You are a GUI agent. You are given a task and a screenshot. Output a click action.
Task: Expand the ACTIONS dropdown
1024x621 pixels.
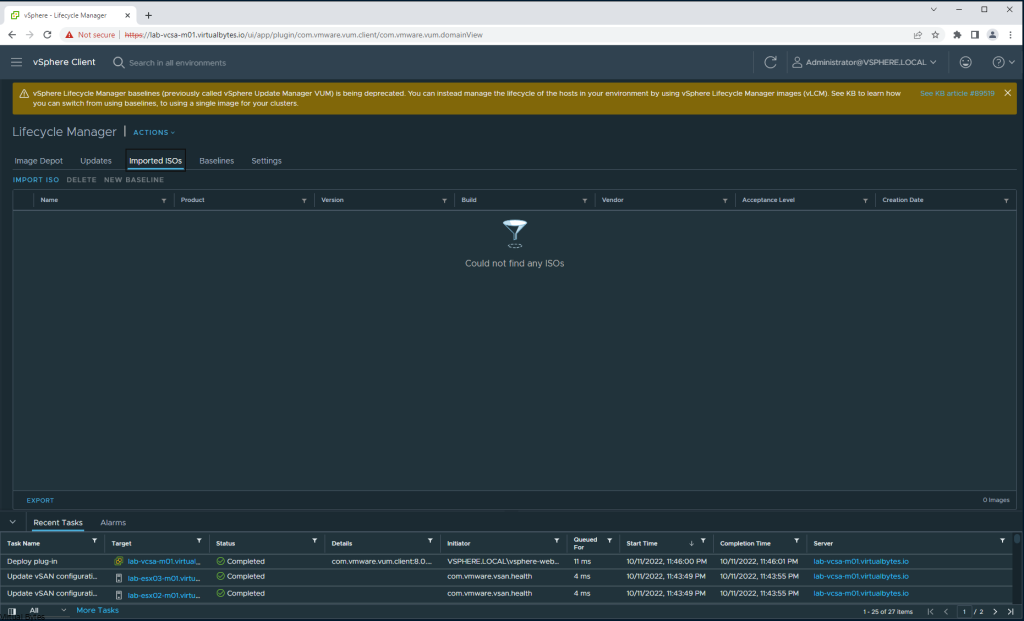tap(154, 133)
